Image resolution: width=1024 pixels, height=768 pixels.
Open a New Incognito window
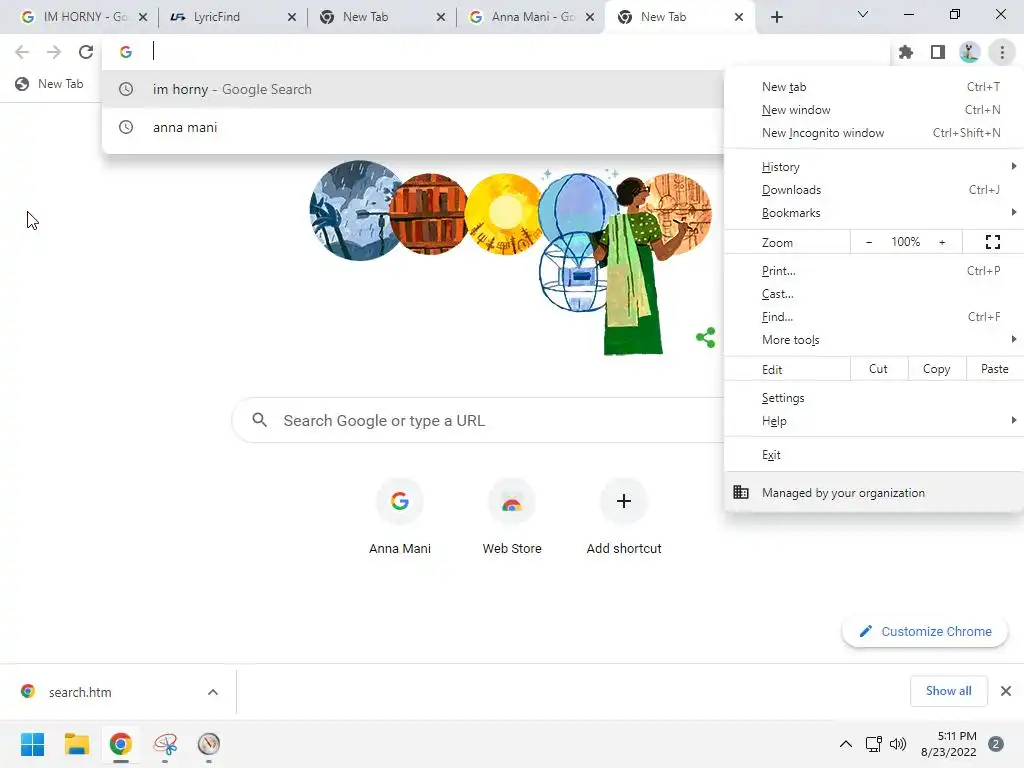coord(874,133)
